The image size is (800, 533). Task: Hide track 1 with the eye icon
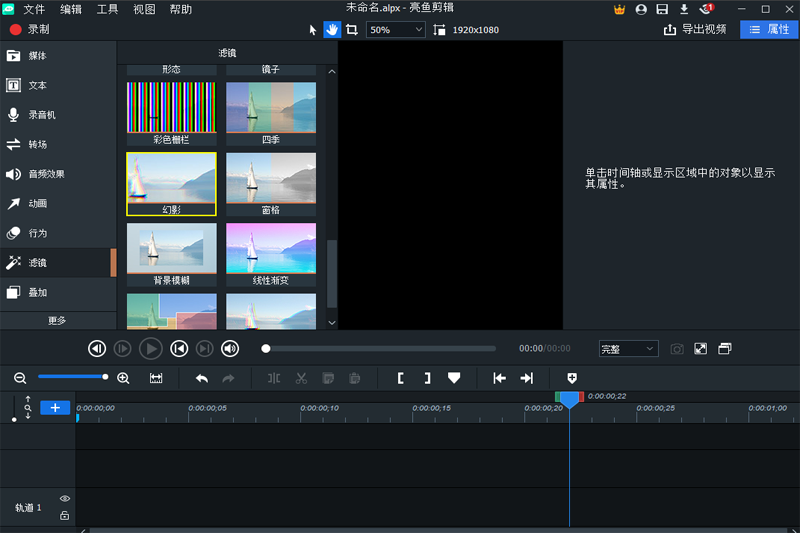coord(64,498)
